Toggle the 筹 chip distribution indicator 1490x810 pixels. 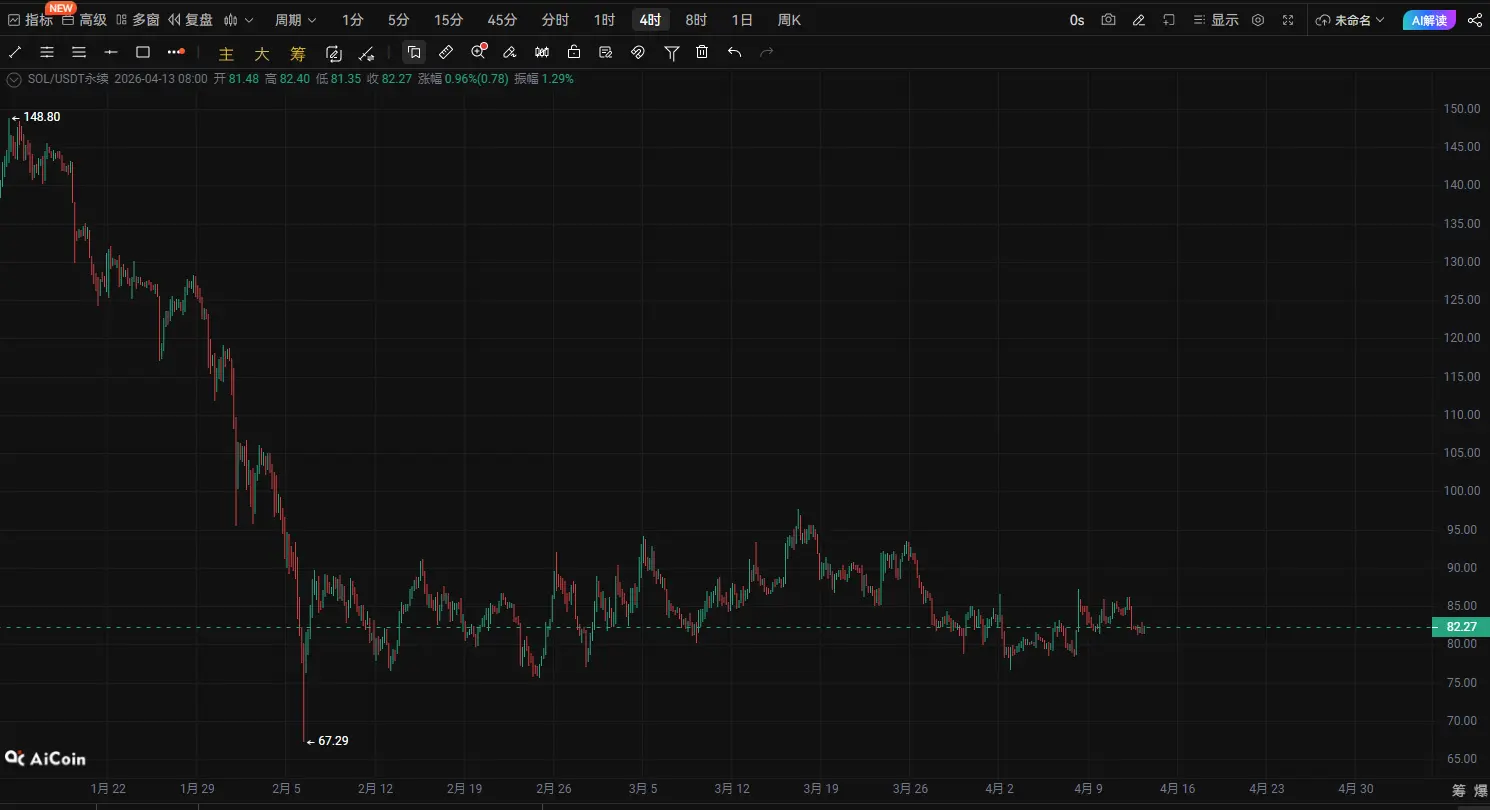(297, 53)
